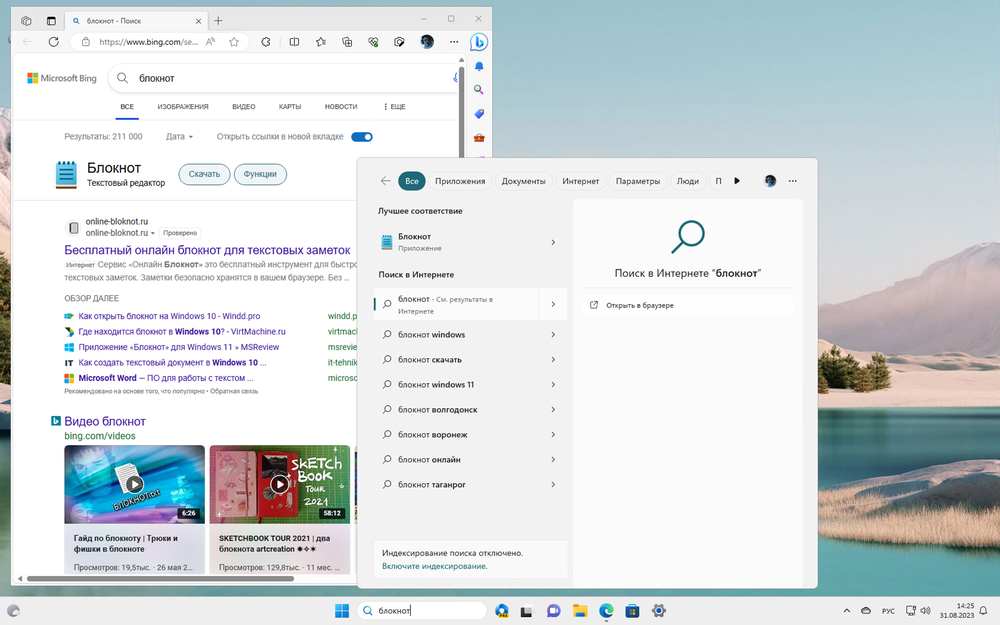Open search panel more options ellipsis

point(793,181)
